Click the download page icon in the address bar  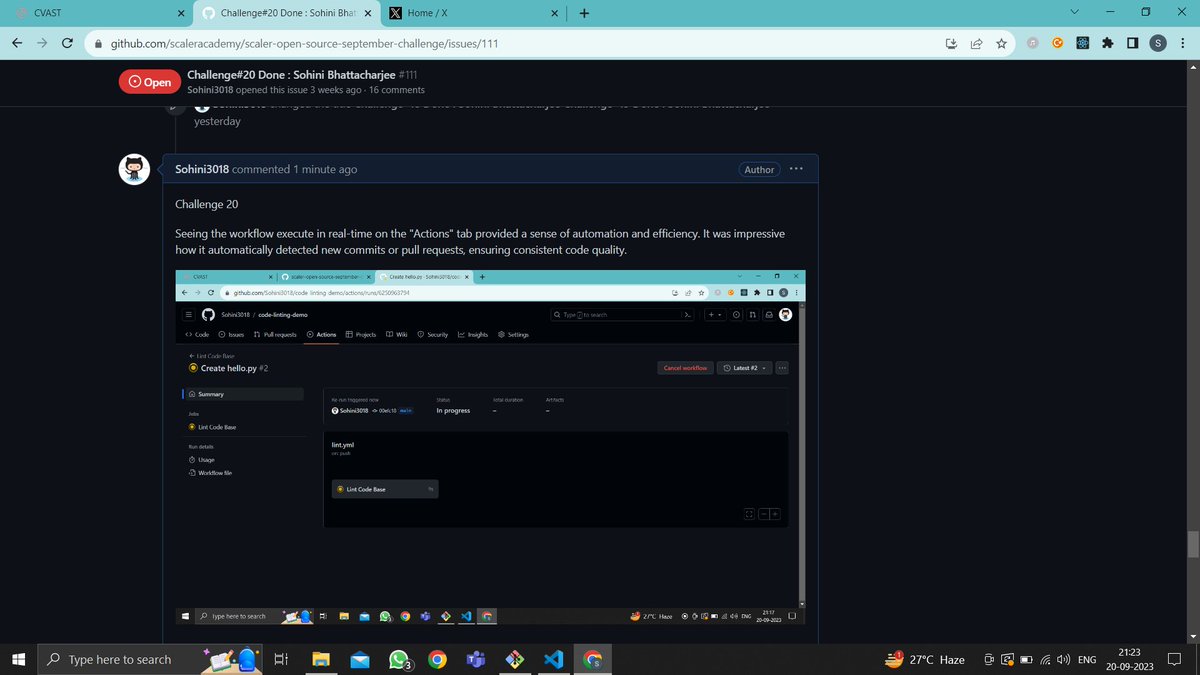coord(950,44)
